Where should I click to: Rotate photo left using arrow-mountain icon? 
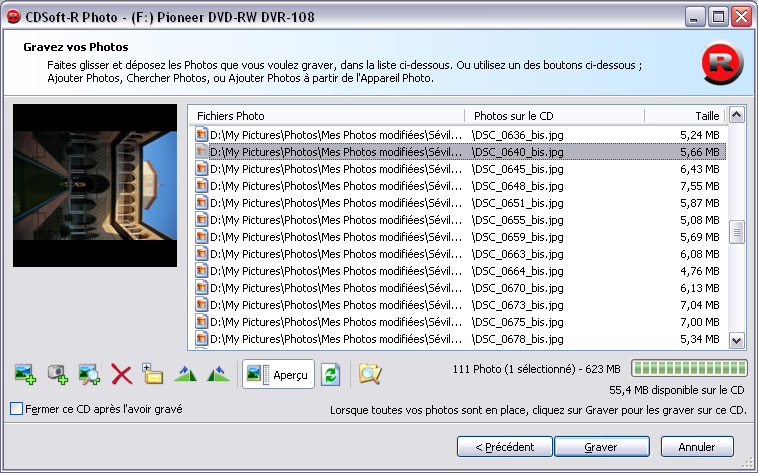tap(218, 373)
